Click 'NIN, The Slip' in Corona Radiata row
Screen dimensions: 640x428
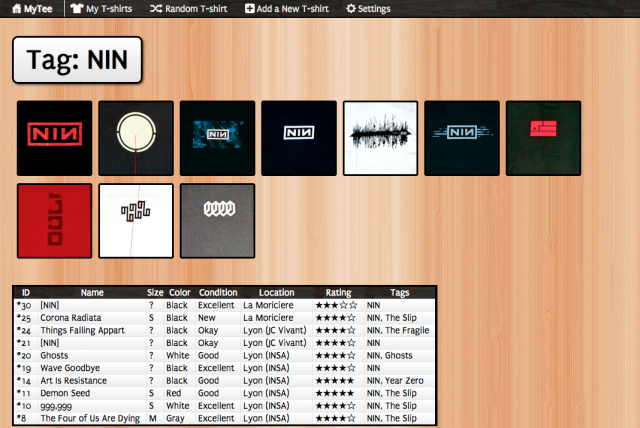pyautogui.click(x=391, y=318)
